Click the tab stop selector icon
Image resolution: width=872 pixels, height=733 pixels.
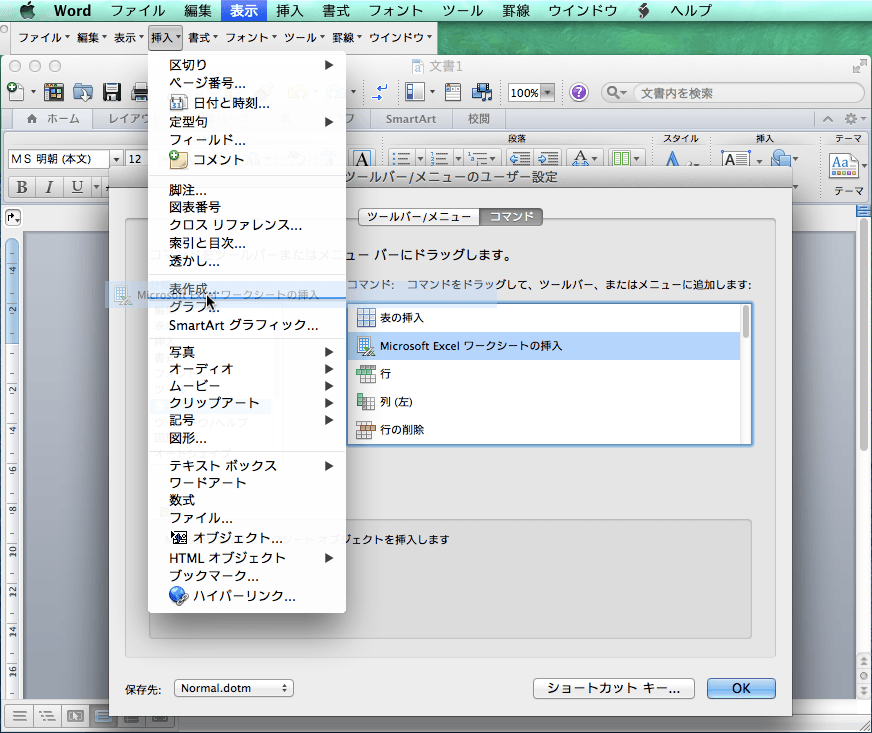[x=13, y=217]
